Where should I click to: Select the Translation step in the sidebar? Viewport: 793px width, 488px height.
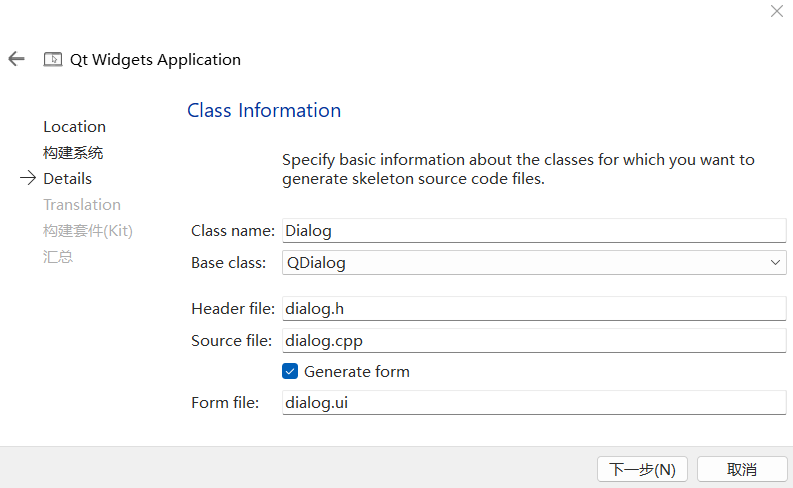[x=82, y=205]
